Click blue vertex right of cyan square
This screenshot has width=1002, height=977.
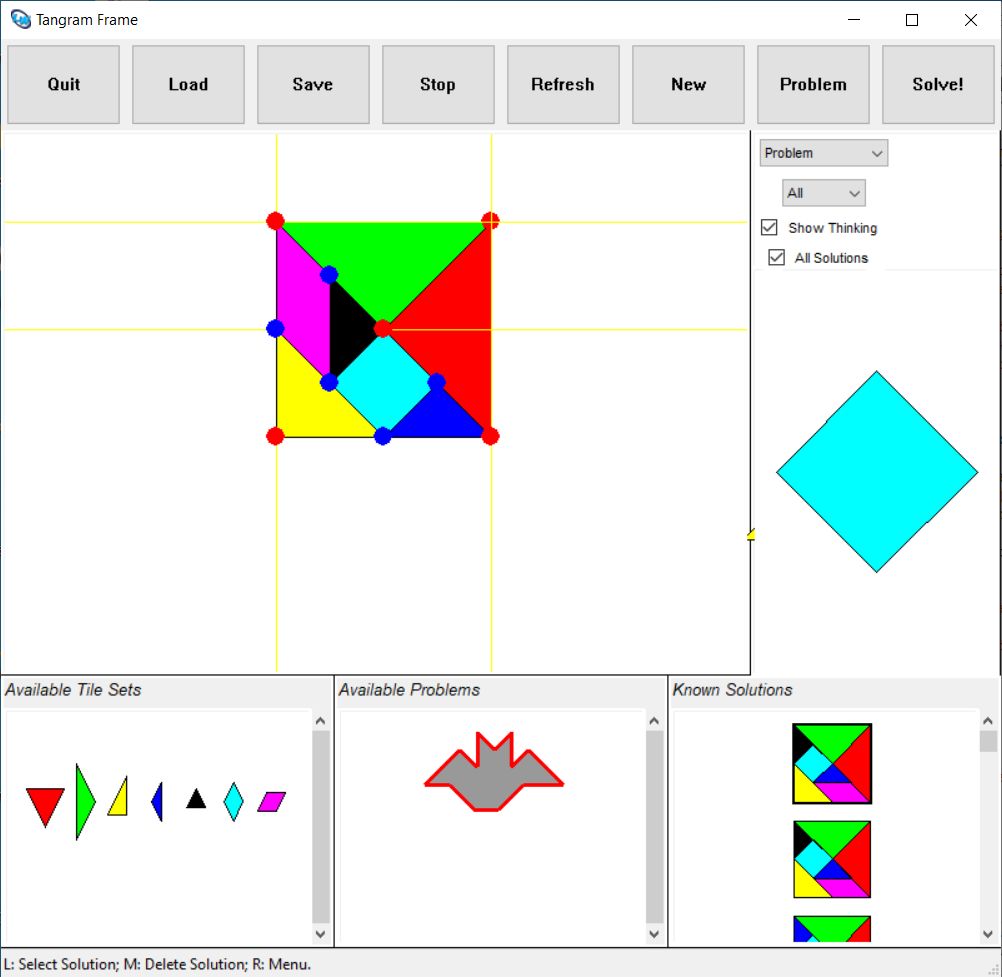tap(436, 383)
